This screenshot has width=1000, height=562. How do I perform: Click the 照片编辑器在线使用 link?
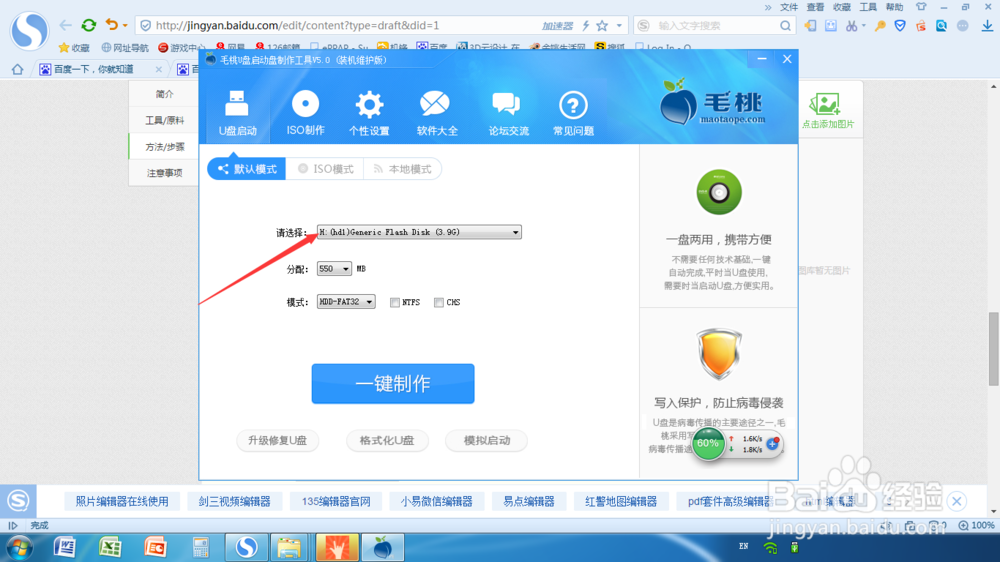(x=122, y=501)
